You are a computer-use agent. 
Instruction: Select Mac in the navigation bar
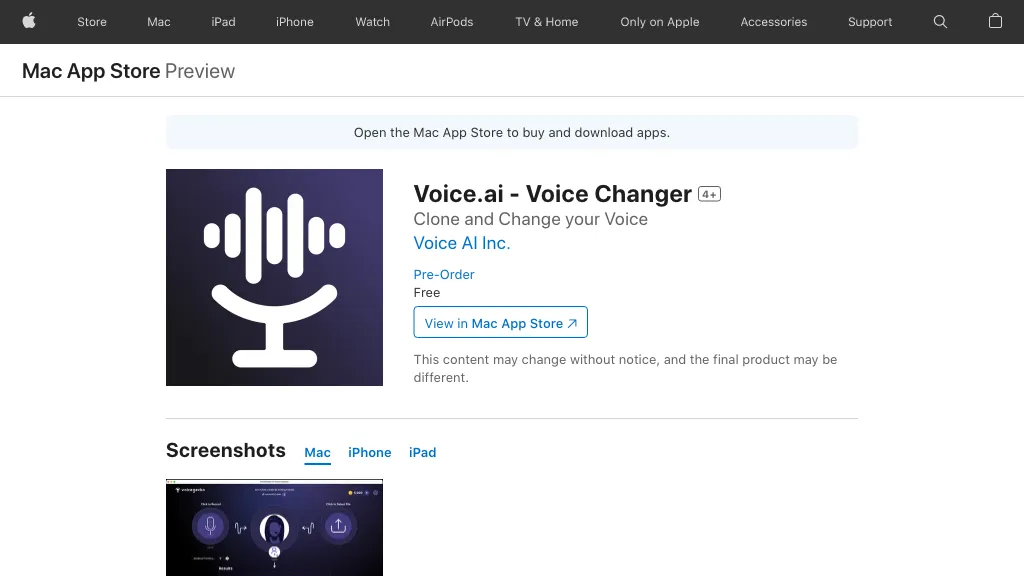pyautogui.click(x=159, y=22)
